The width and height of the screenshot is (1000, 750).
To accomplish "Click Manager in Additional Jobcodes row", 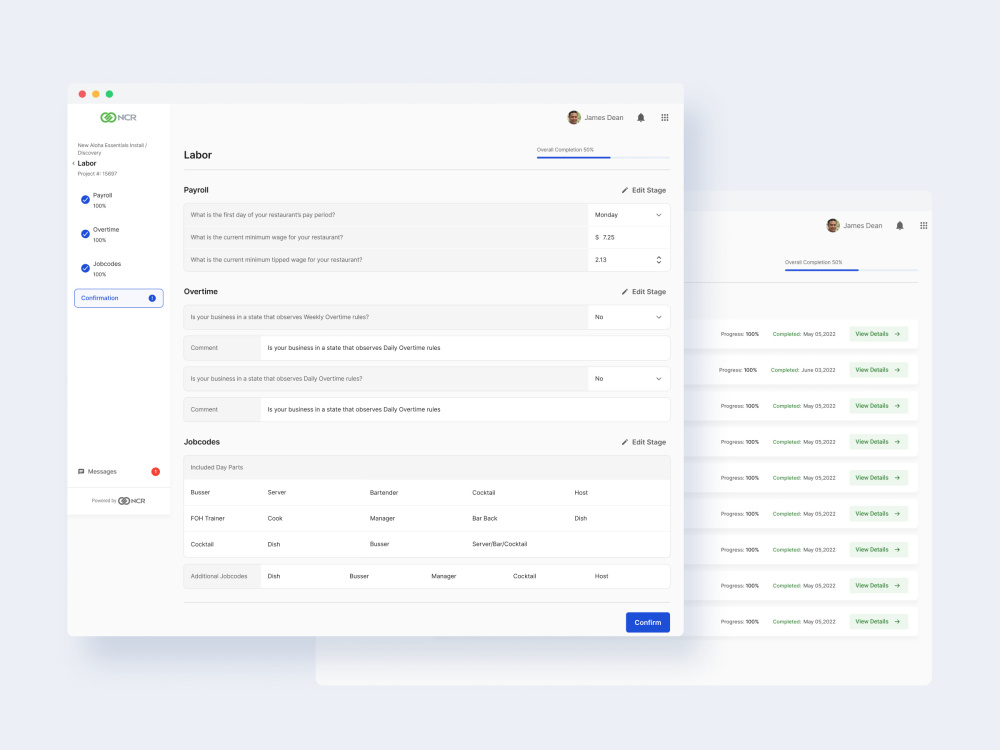I will pyautogui.click(x=443, y=576).
